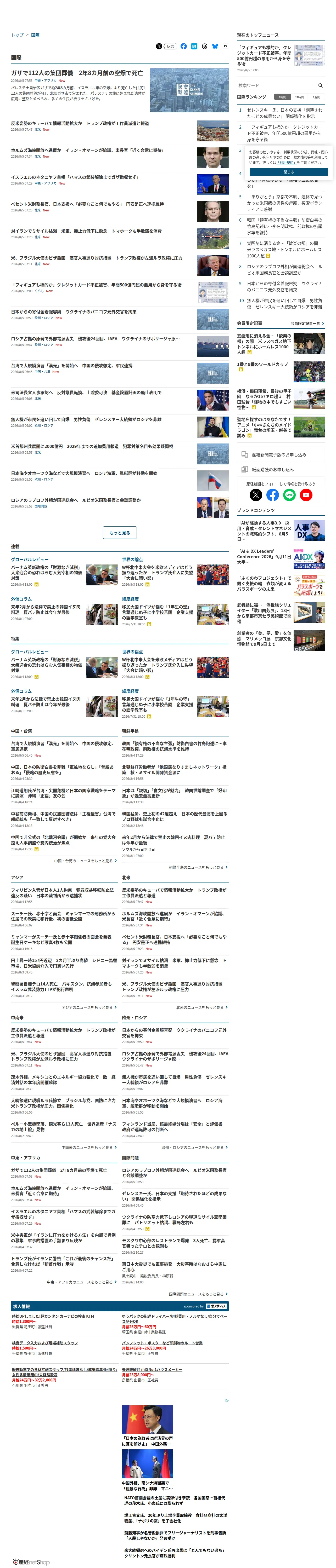Open the ad info icon above the bottom ads
336x1568 pixels.
(227, 1400)
